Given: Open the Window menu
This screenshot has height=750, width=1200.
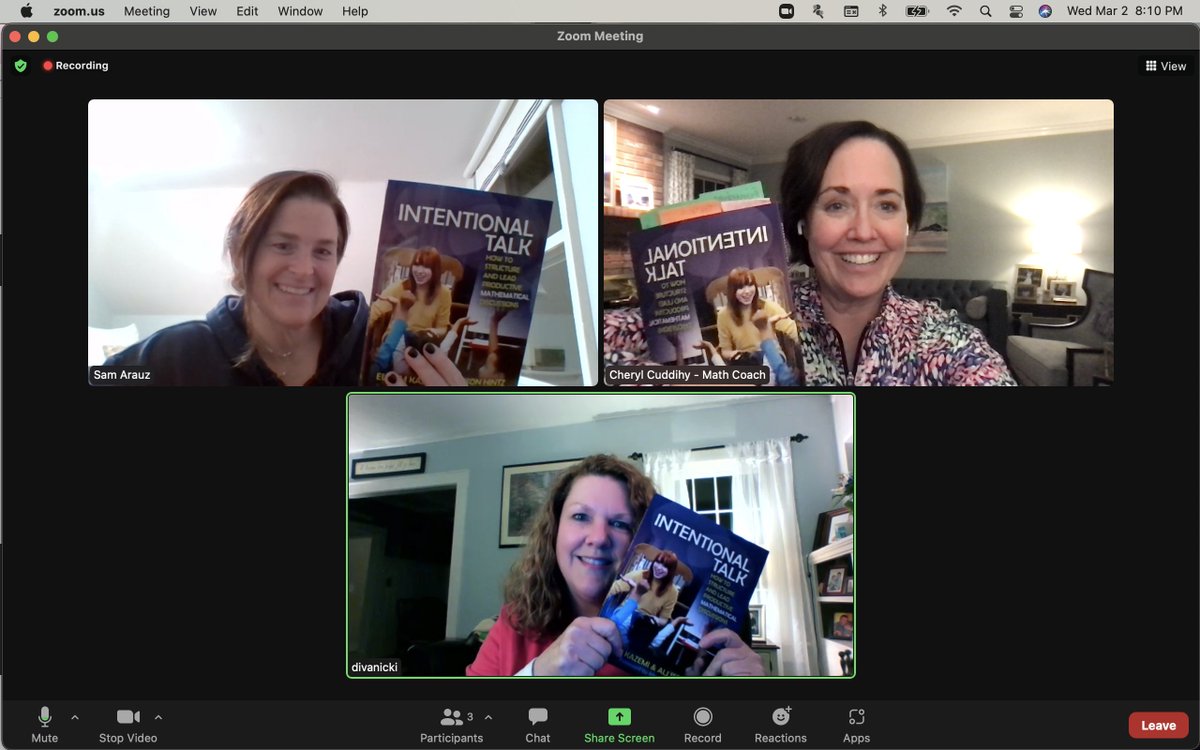Looking at the screenshot, I should tap(300, 11).
